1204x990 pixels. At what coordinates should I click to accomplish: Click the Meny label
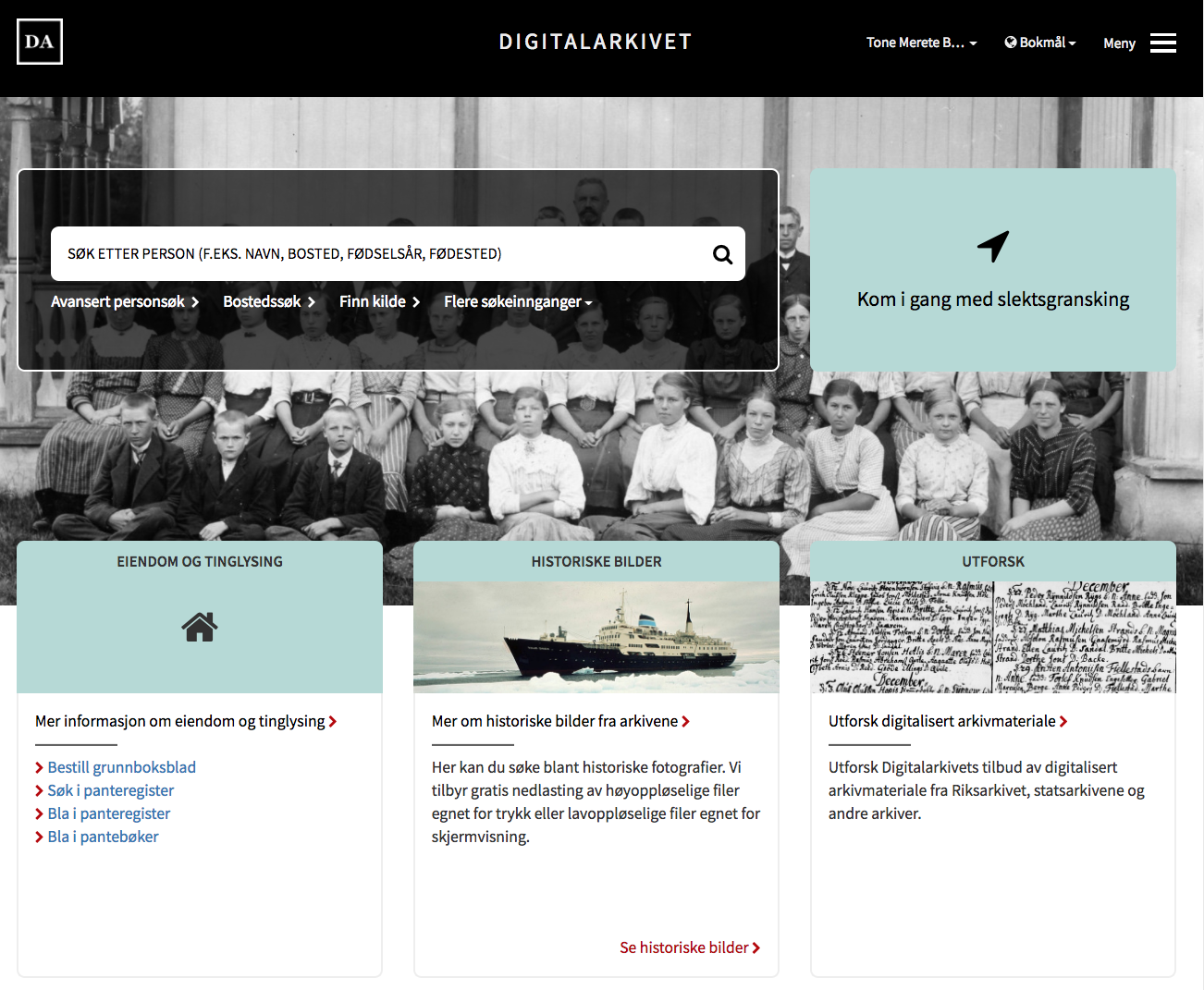(1119, 43)
